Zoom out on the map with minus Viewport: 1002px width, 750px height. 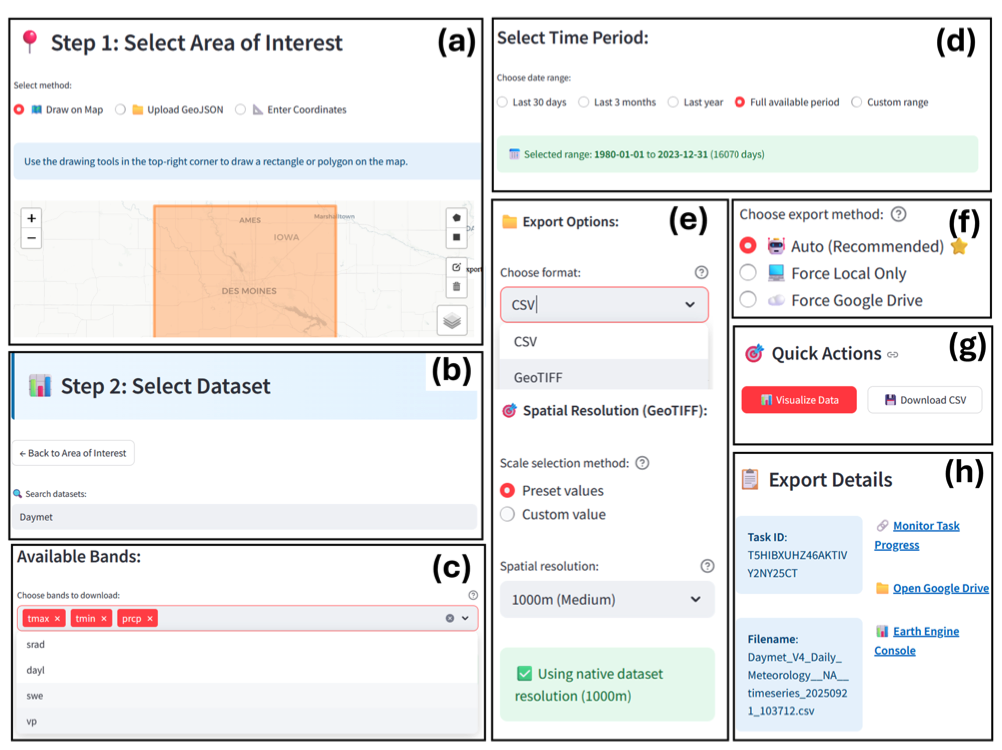pos(32,238)
